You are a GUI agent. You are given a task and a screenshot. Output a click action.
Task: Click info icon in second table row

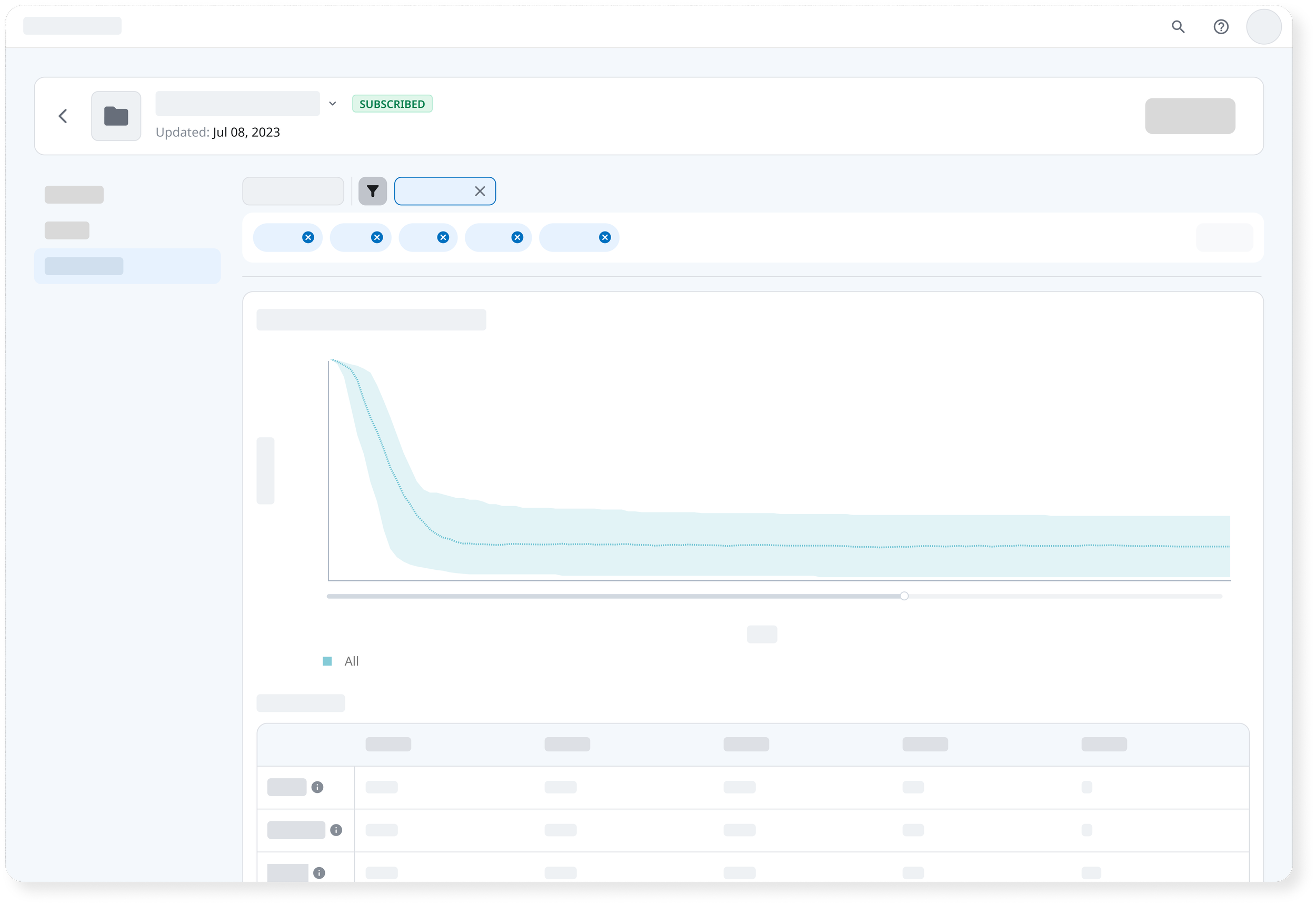[x=336, y=830]
